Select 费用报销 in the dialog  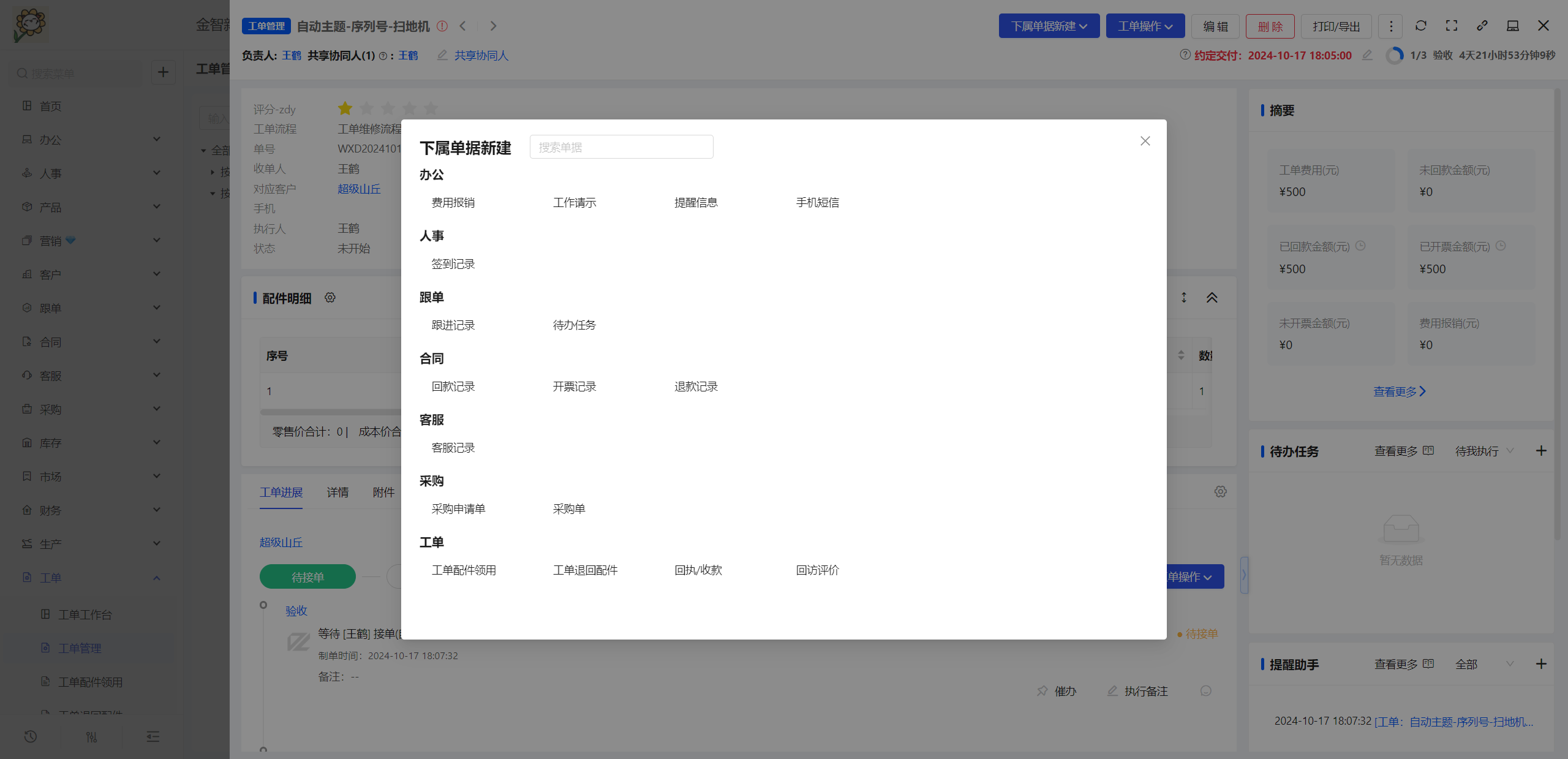453,203
